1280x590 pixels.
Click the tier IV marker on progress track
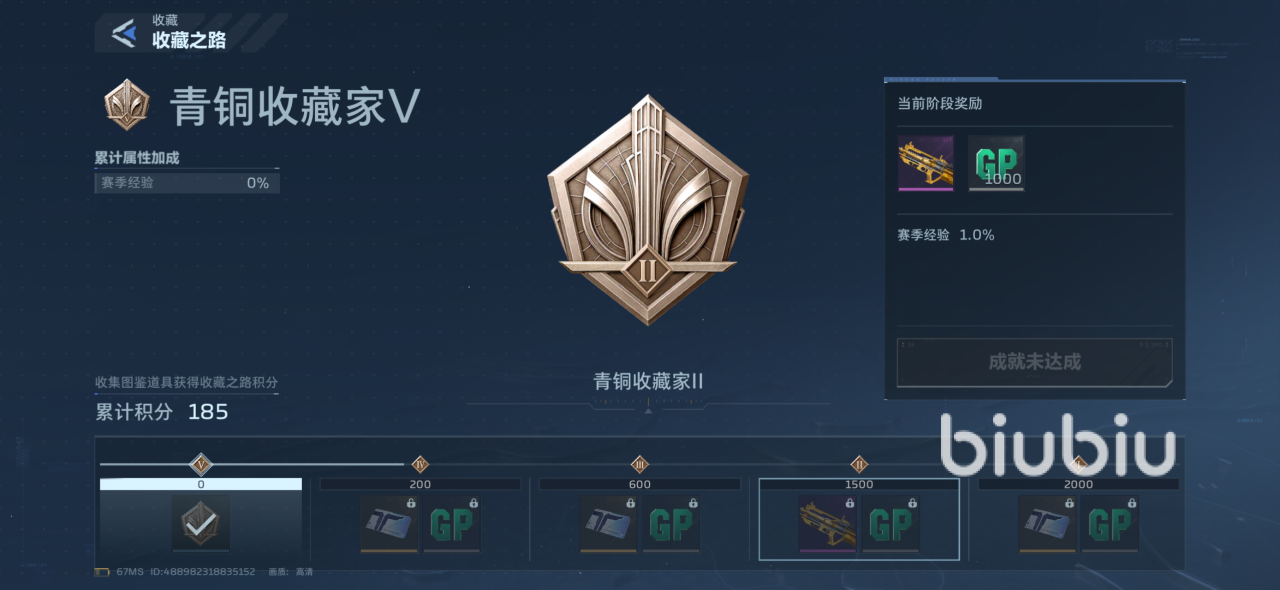point(421,464)
